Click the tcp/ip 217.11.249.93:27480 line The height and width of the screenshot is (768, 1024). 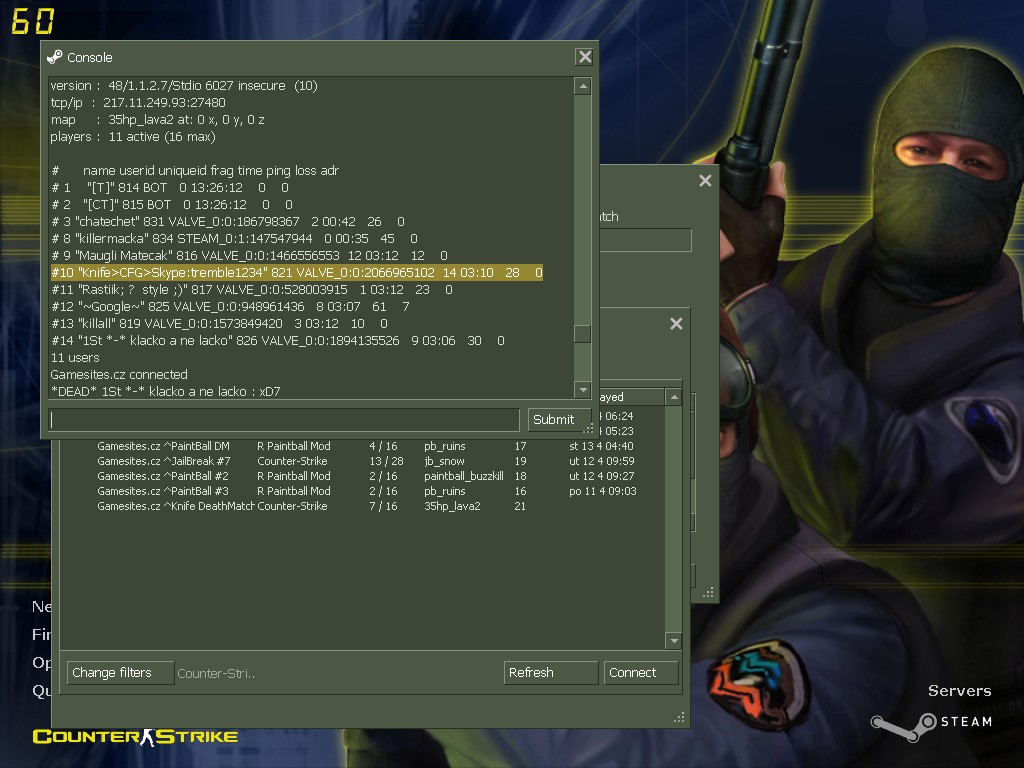[x=138, y=103]
